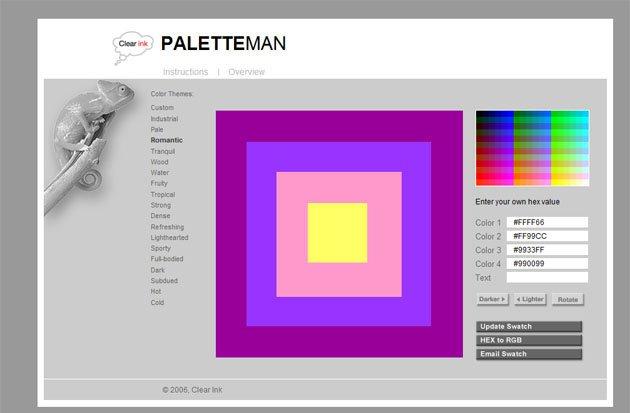Click the Email Swatch button
This screenshot has height=413, width=630.
click(x=528, y=354)
